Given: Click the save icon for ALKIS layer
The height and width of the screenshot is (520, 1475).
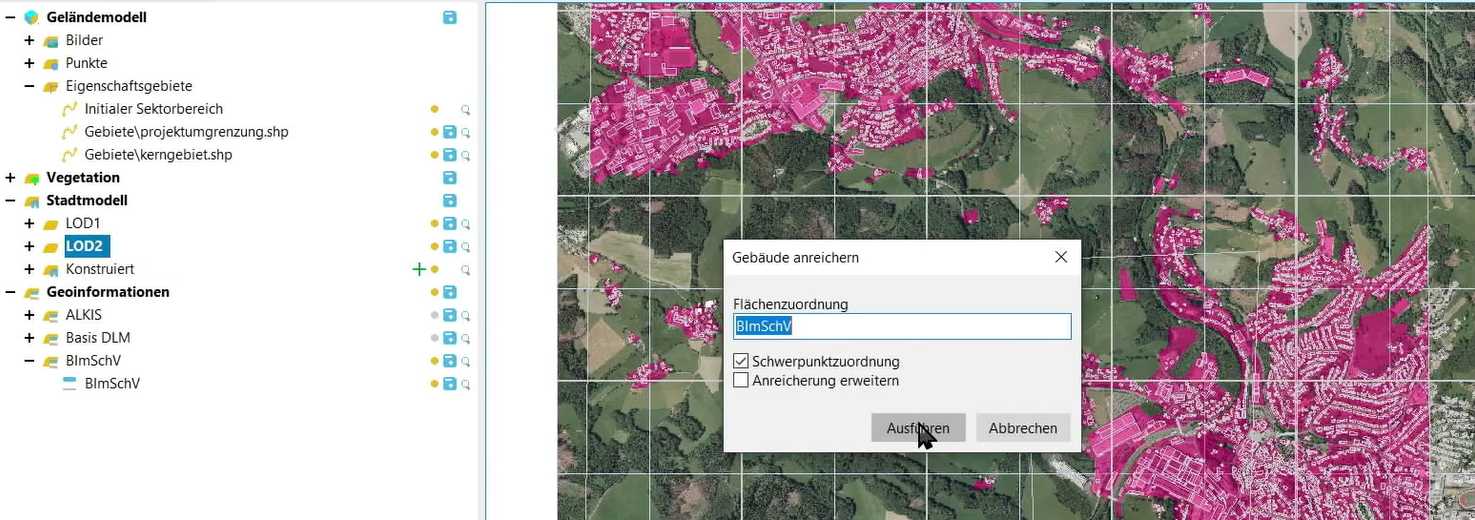Looking at the screenshot, I should click(x=450, y=315).
